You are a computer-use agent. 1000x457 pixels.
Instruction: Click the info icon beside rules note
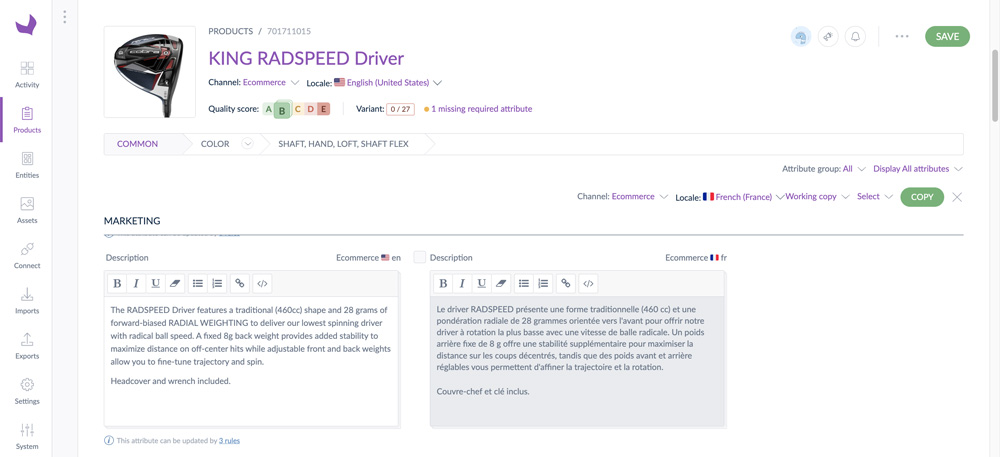click(109, 440)
